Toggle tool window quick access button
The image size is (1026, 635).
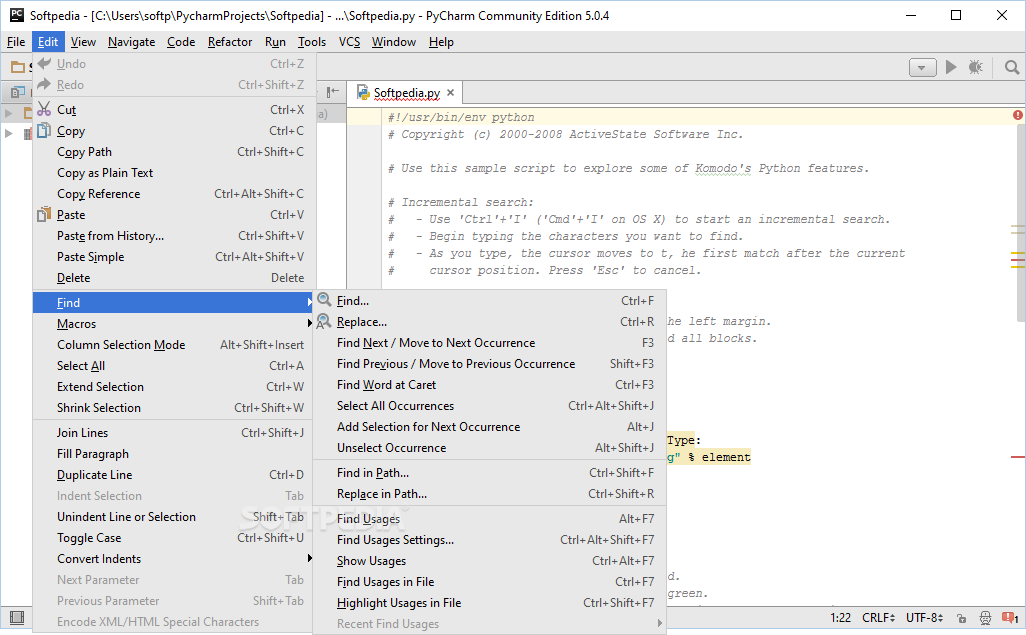coord(17,617)
